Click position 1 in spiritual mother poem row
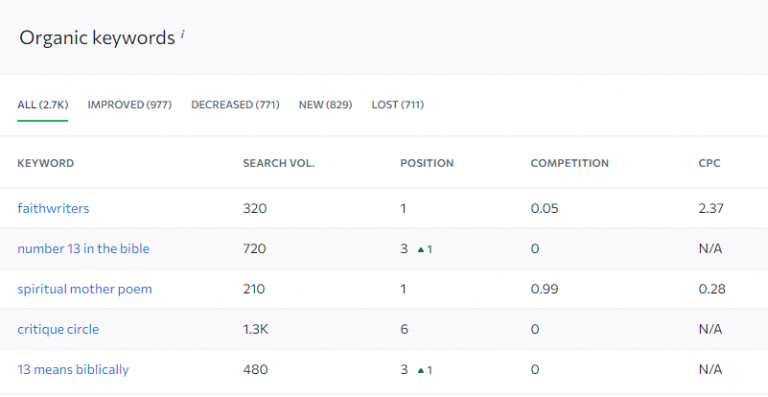The image size is (768, 397). tap(404, 289)
